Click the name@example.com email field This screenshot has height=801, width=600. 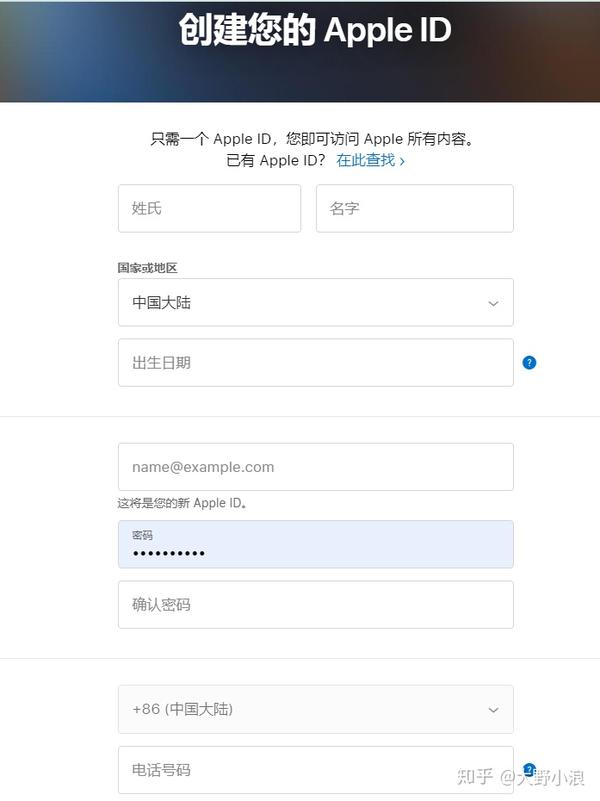[x=316, y=467]
